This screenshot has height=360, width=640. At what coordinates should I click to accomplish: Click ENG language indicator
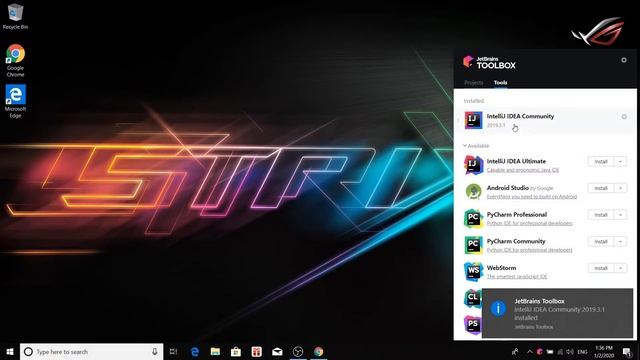(582, 351)
